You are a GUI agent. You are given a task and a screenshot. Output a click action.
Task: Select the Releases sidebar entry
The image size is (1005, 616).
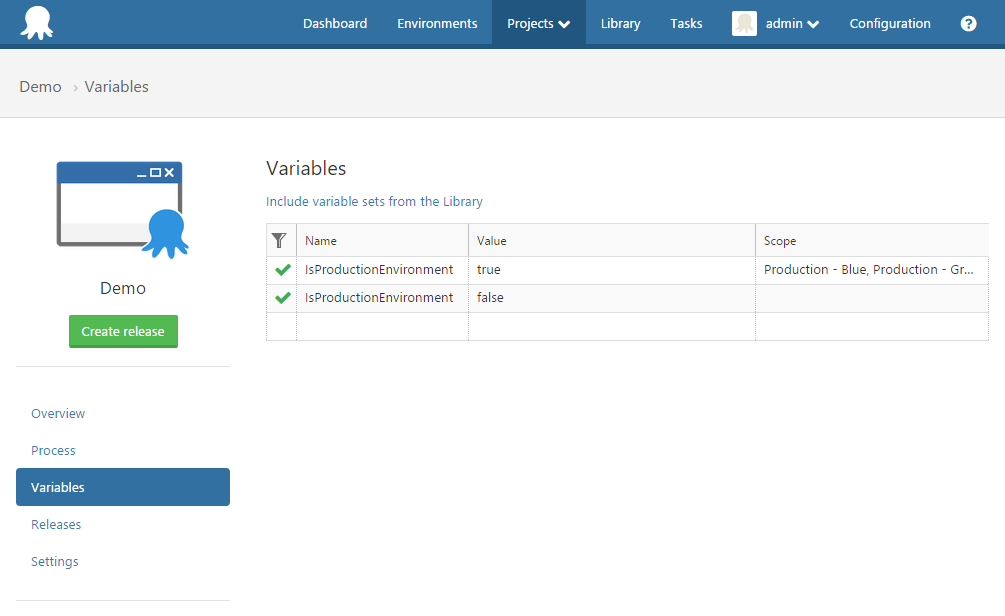pos(56,524)
